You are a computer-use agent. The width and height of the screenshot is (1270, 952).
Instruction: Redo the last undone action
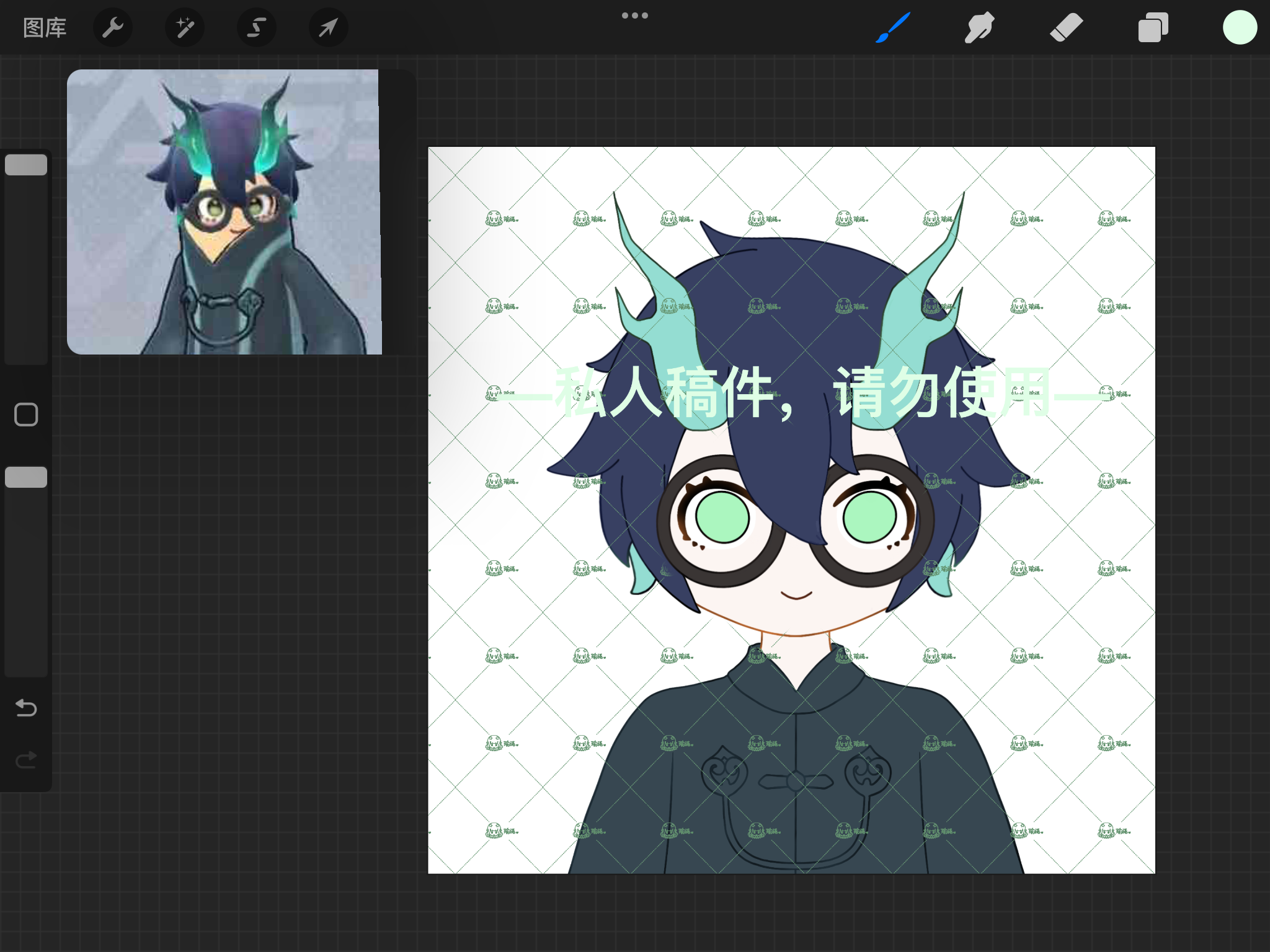tap(26, 760)
